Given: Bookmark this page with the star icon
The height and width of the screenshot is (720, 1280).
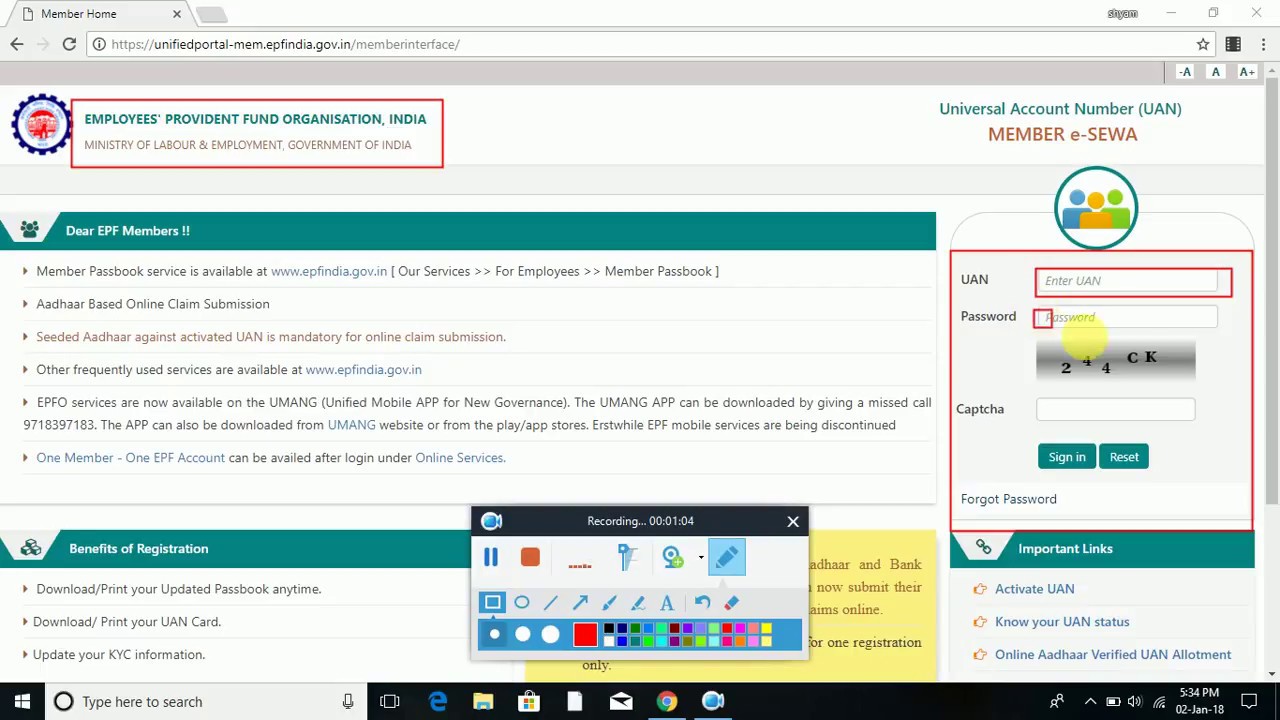Looking at the screenshot, I should pyautogui.click(x=1203, y=44).
